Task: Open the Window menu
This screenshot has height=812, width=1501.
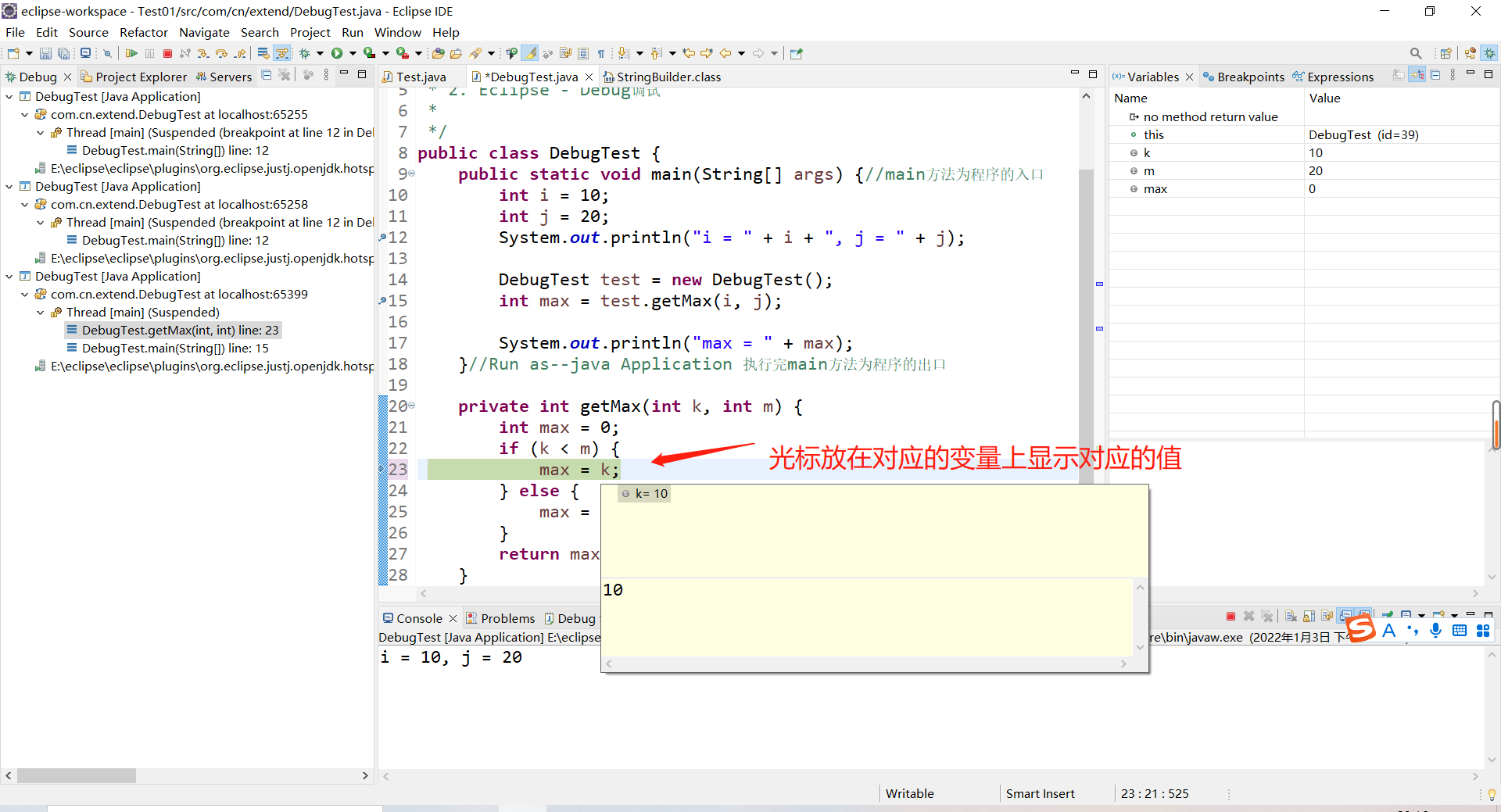Action: coord(397,32)
